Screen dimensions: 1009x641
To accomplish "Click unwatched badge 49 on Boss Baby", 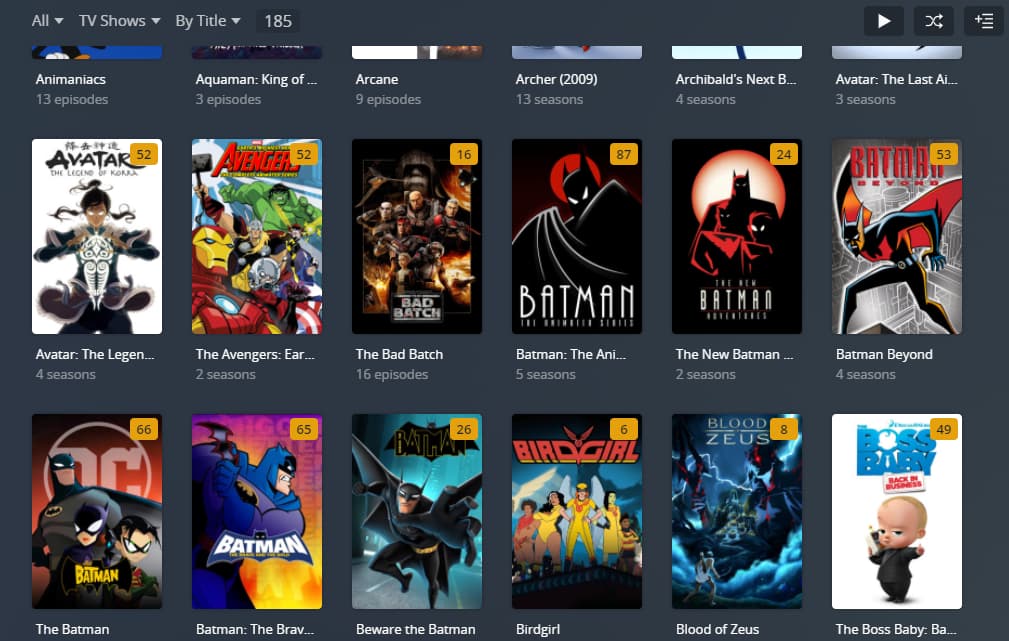I will pos(944,429).
